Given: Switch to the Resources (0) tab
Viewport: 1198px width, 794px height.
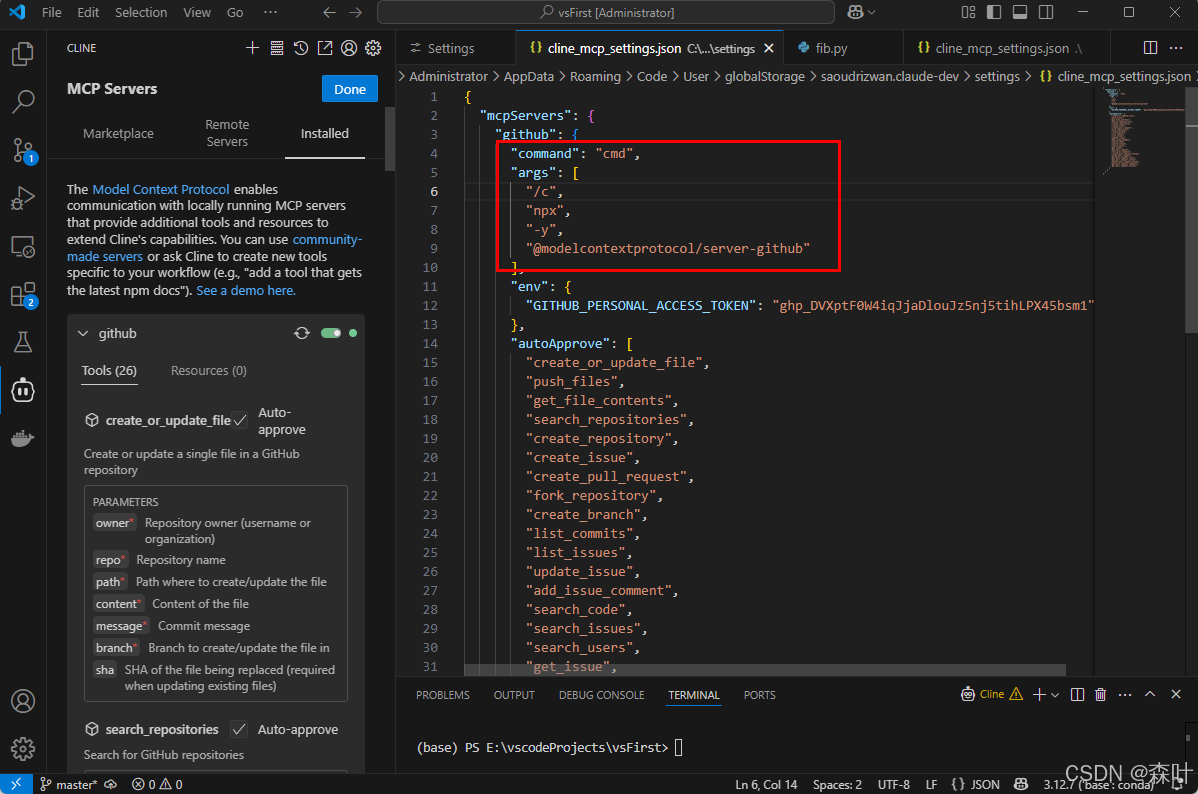Looking at the screenshot, I should 209,371.
